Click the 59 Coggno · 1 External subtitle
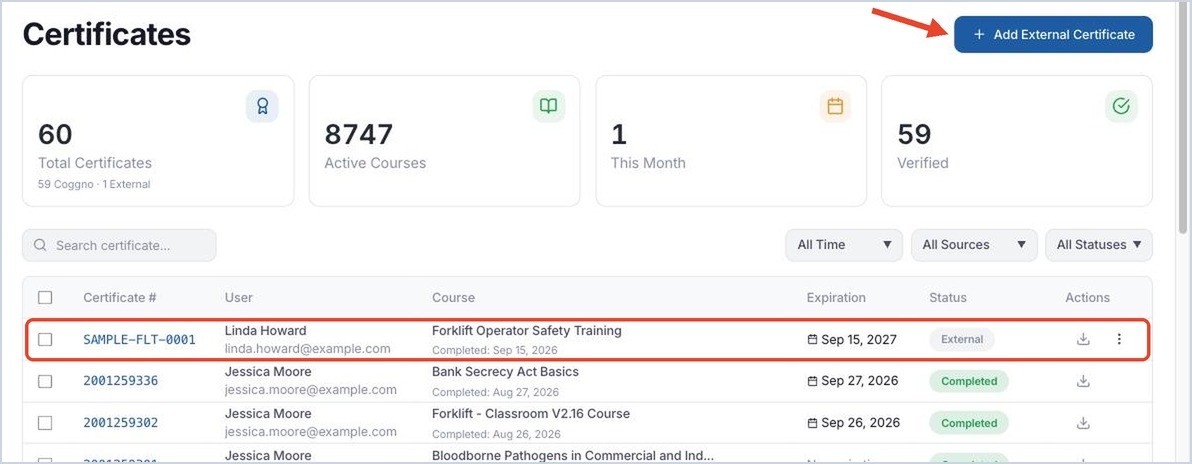The width and height of the screenshot is (1192, 464). click(x=94, y=184)
